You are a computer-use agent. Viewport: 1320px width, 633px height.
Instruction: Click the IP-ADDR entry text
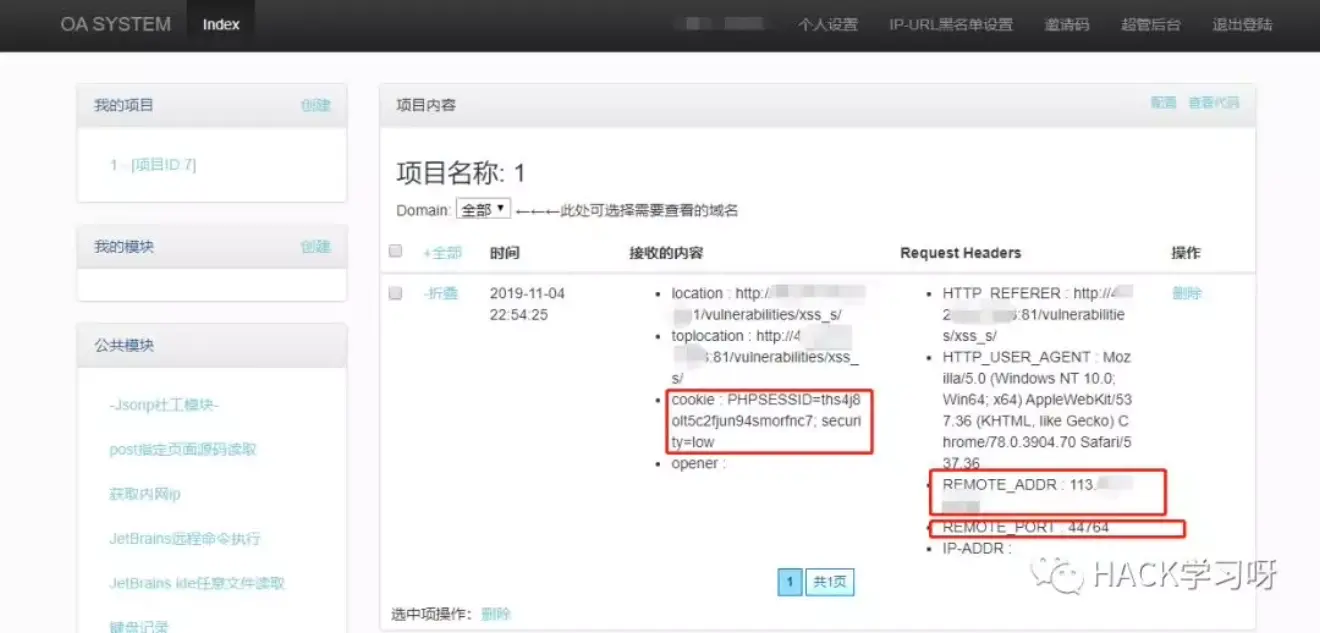pyautogui.click(x=977, y=548)
